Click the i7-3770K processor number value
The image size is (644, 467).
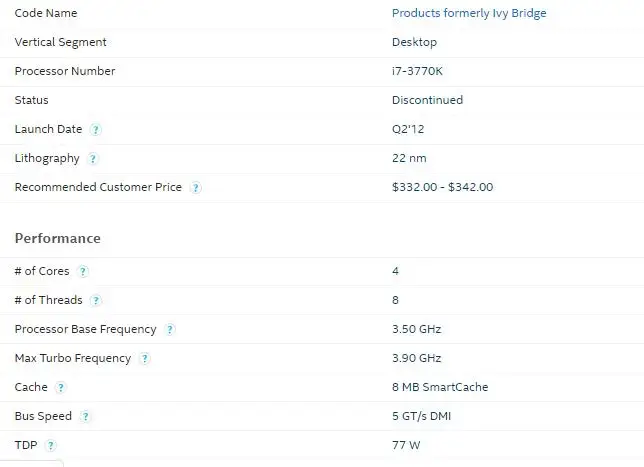417,71
